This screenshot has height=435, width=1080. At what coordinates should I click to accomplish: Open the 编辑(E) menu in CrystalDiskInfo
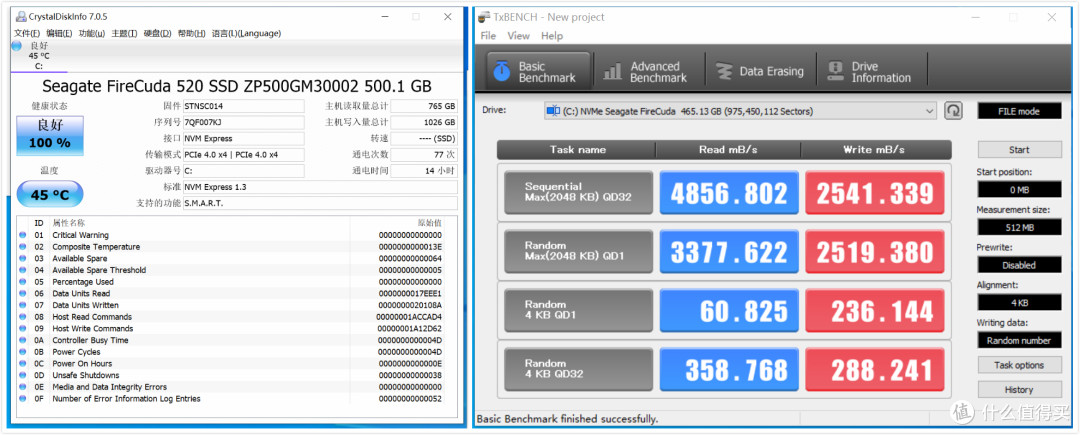click(x=59, y=33)
